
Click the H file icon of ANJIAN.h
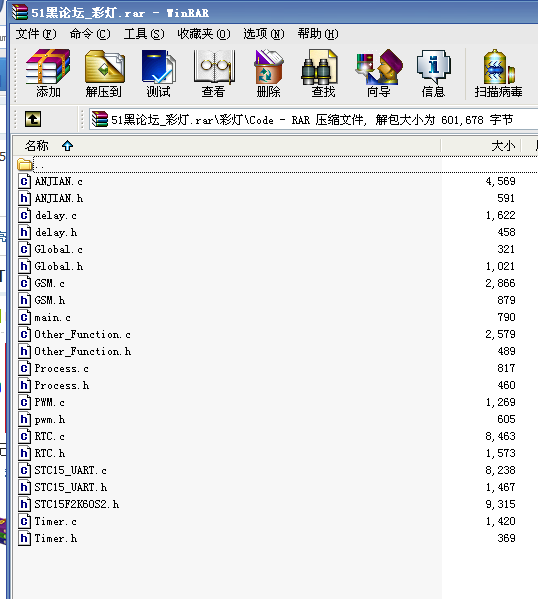click(x=24, y=198)
